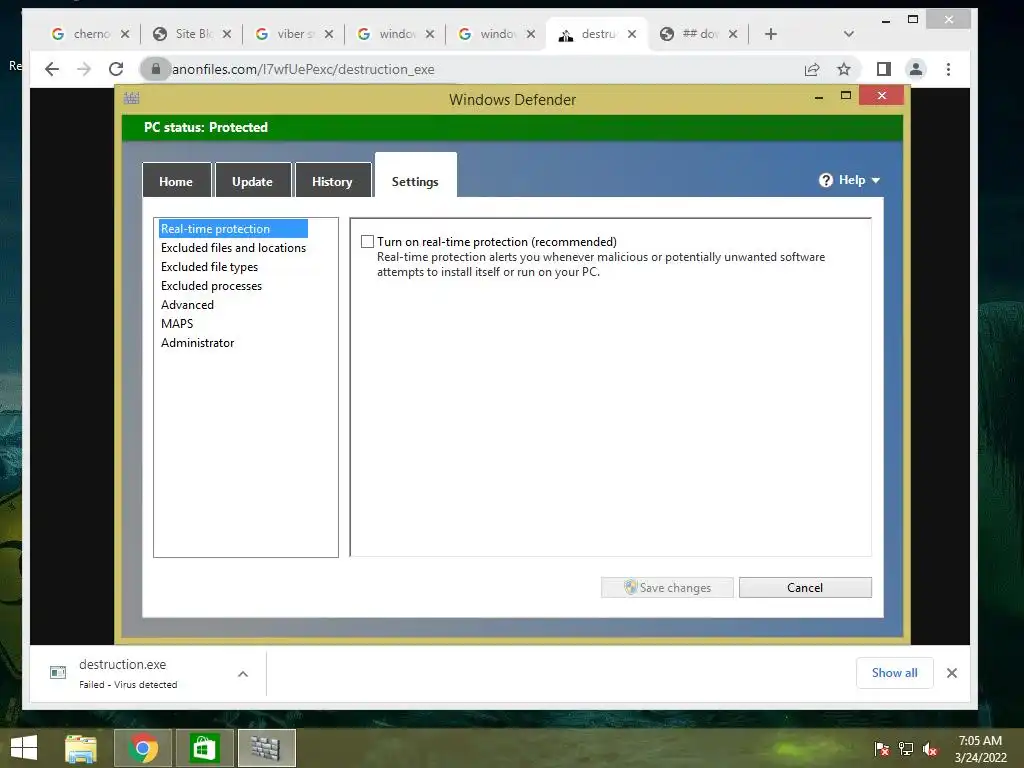The image size is (1024, 768).
Task: Open Windows Defender Home tab
Action: pos(176,181)
